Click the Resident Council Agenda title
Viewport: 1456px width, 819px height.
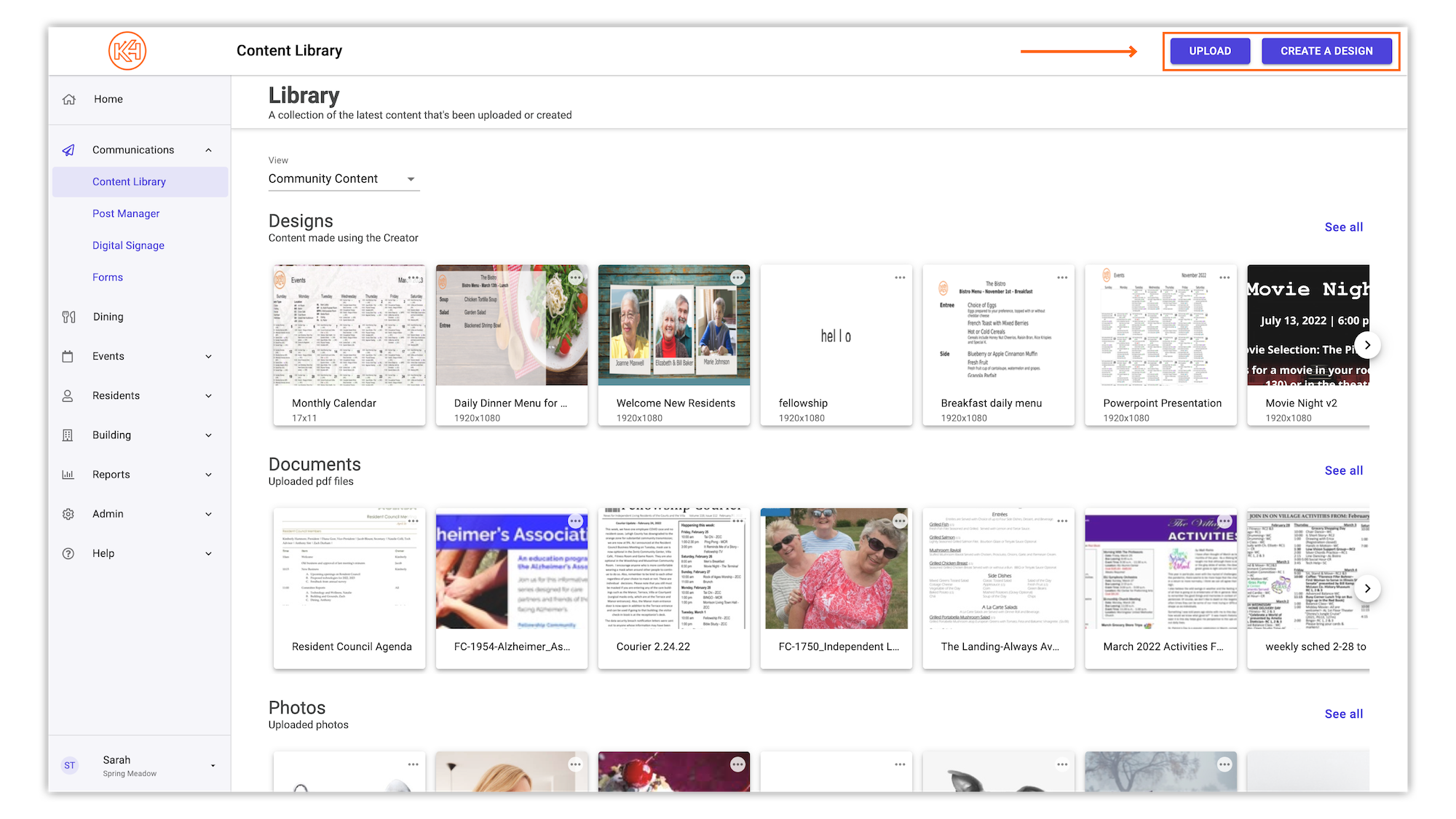[x=352, y=646]
